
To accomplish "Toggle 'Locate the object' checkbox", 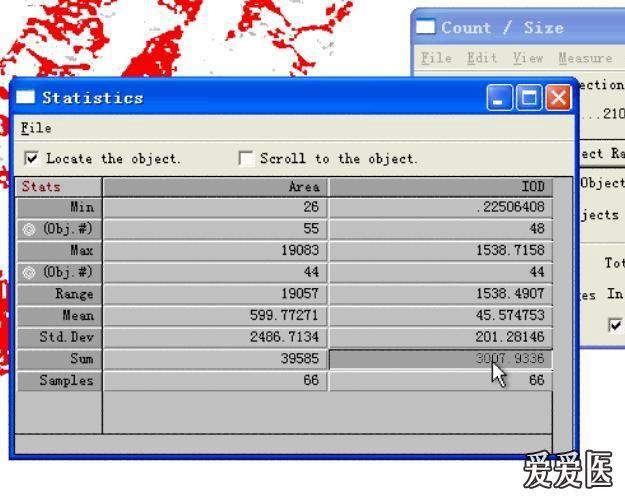I will (32, 158).
